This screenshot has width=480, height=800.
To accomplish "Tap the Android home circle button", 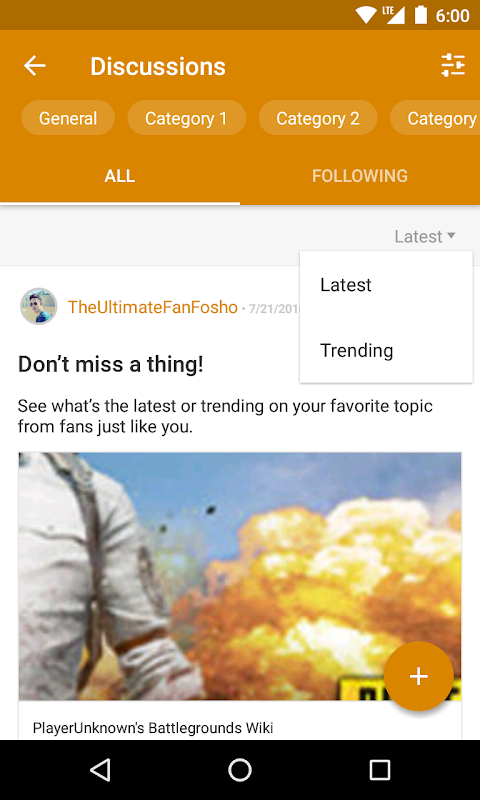I will (x=240, y=769).
